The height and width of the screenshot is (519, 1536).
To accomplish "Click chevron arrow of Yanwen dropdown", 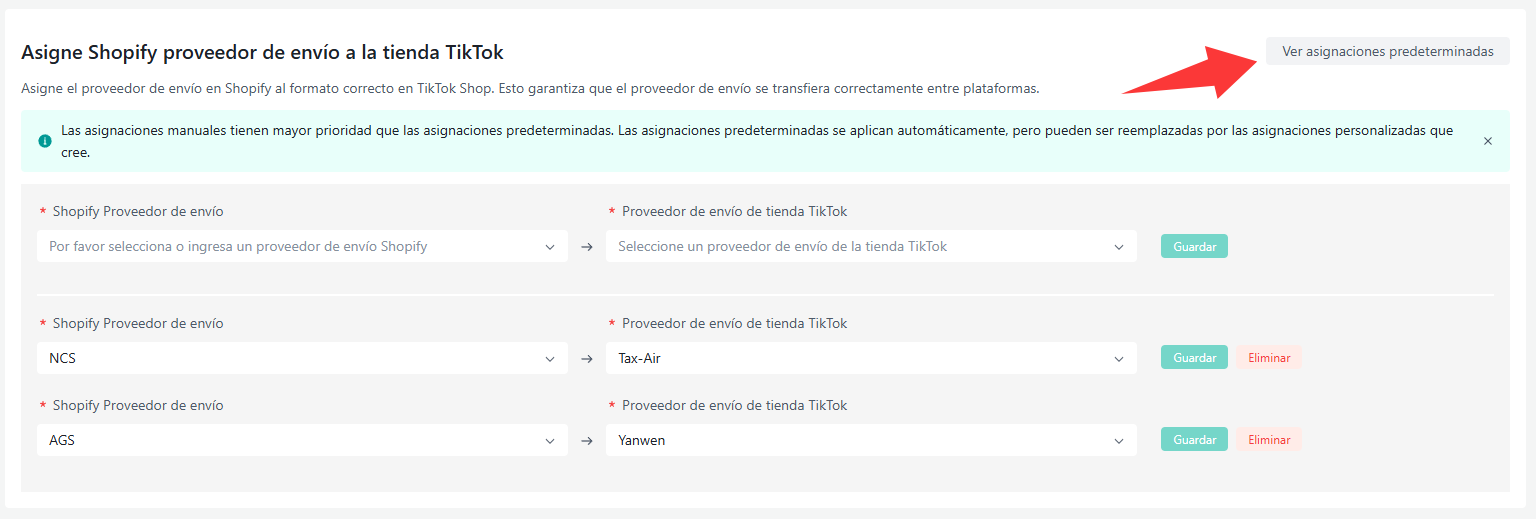I will 1119,440.
